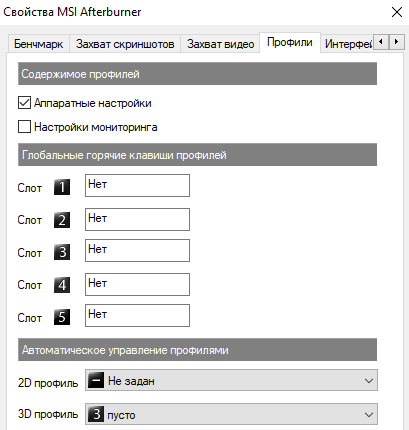Click the Автоматическое управление профилями header
409x430 pixels.
pyautogui.click(x=197, y=350)
